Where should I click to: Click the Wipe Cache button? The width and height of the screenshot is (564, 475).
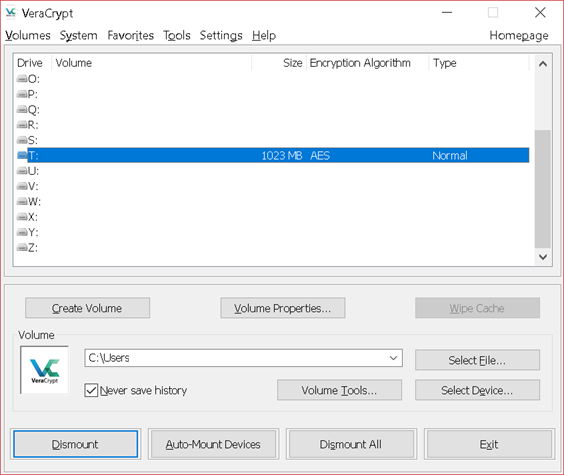click(x=477, y=308)
